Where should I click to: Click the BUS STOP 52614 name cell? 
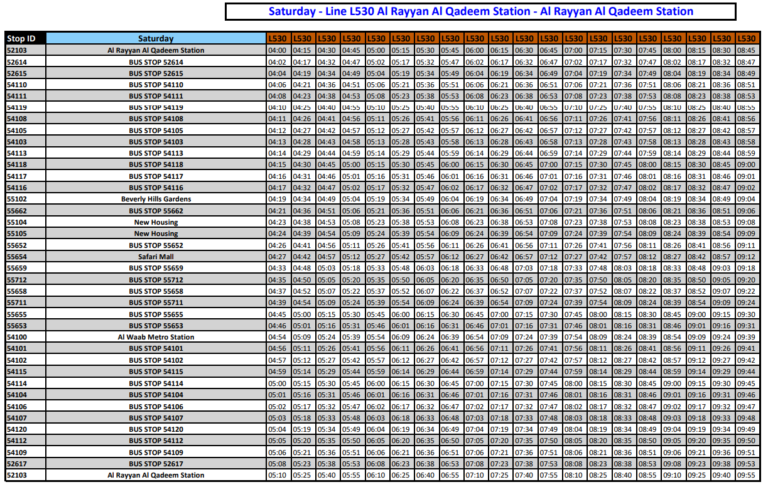click(156, 61)
